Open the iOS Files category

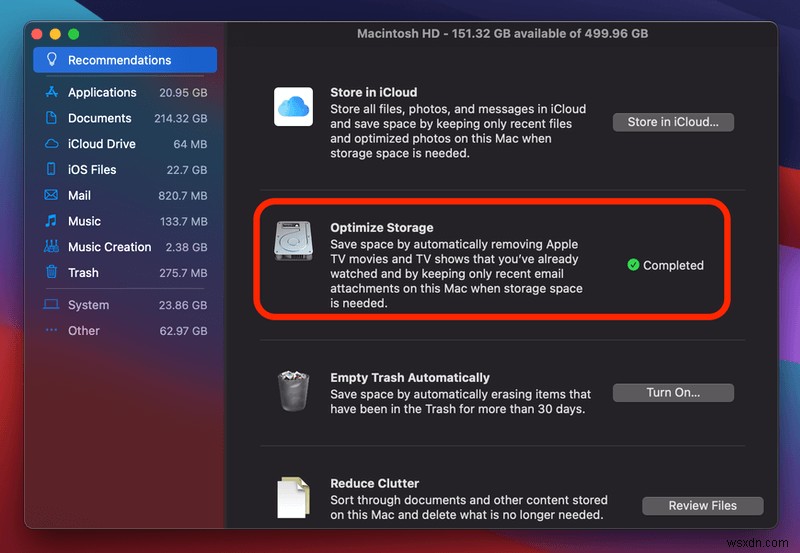(125, 169)
